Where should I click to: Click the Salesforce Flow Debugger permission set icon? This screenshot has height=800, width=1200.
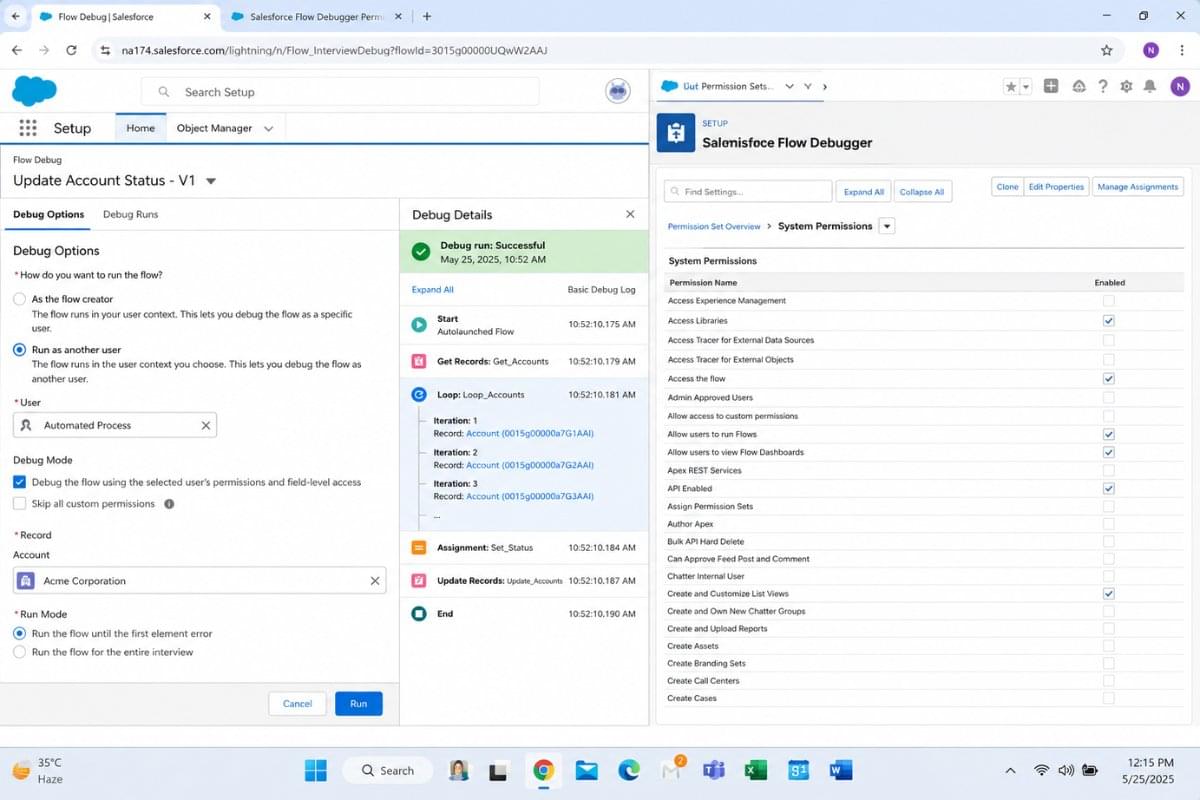676,133
